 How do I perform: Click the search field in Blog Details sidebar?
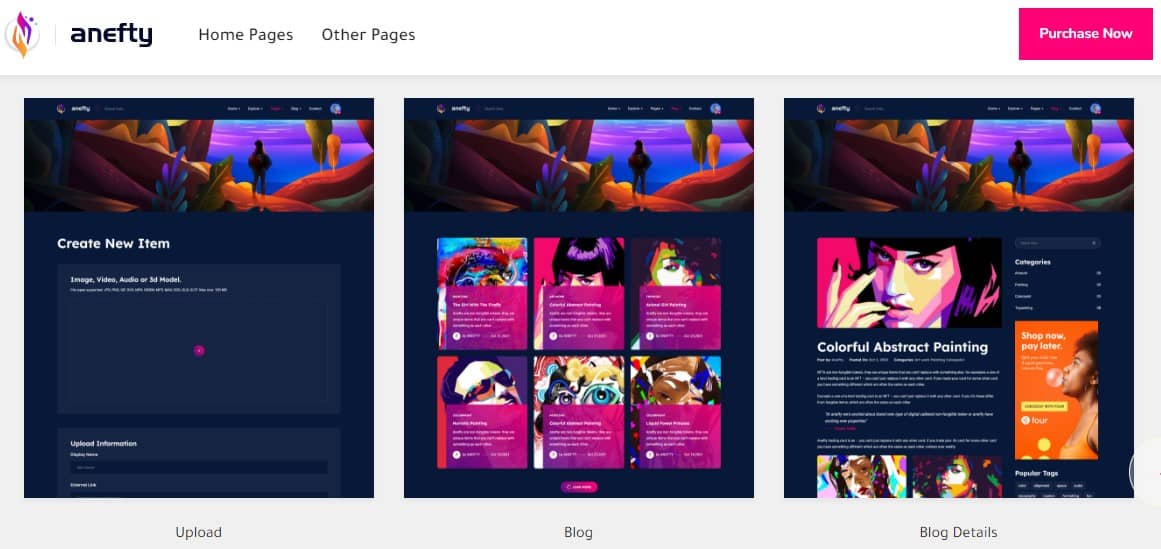[1056, 243]
